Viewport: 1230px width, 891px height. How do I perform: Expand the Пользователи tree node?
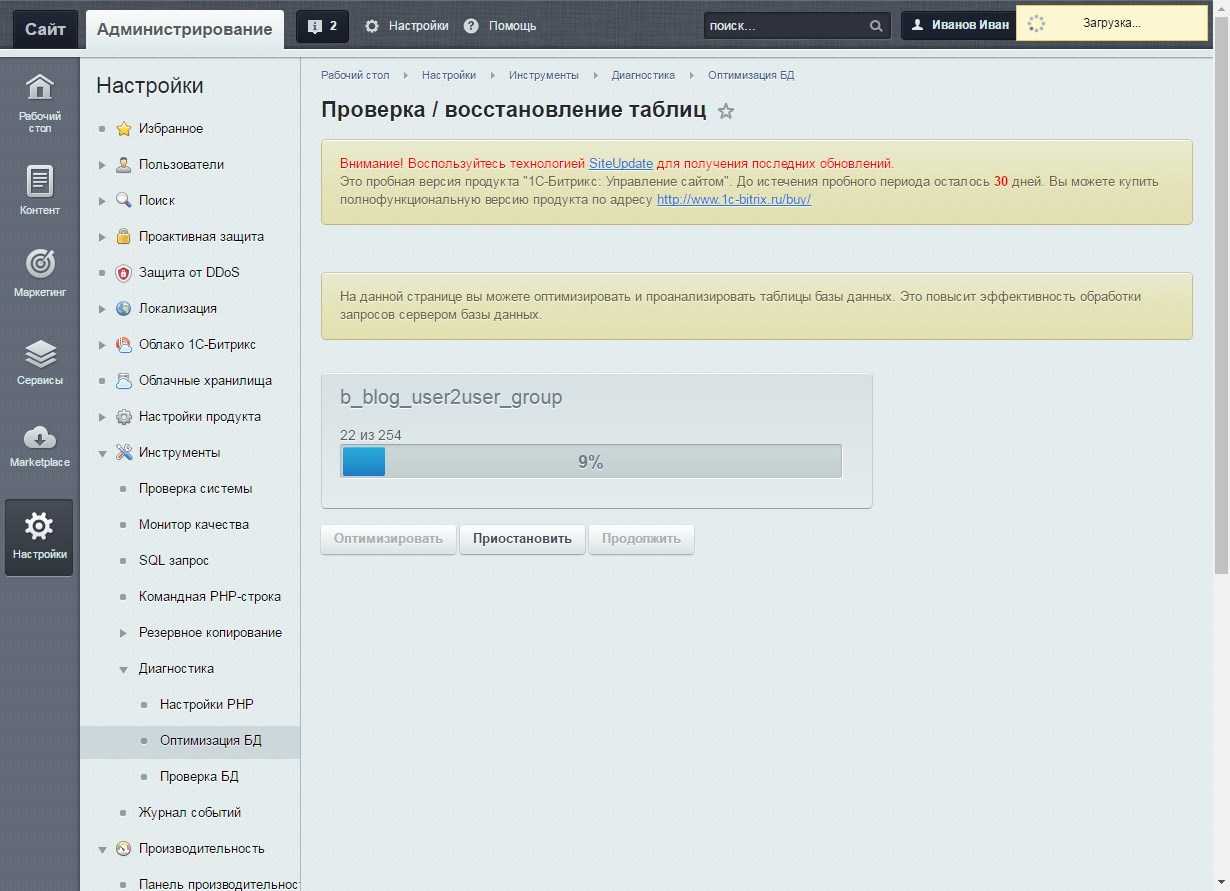pyautogui.click(x=102, y=165)
